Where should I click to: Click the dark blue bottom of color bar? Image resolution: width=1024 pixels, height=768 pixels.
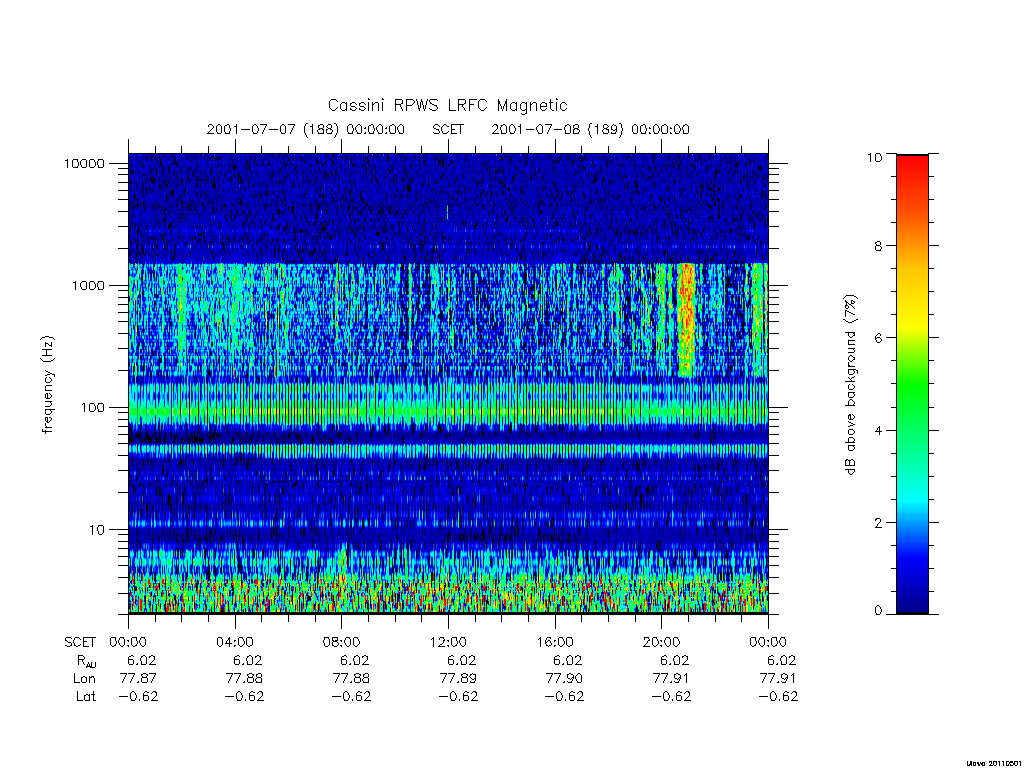tap(912, 598)
